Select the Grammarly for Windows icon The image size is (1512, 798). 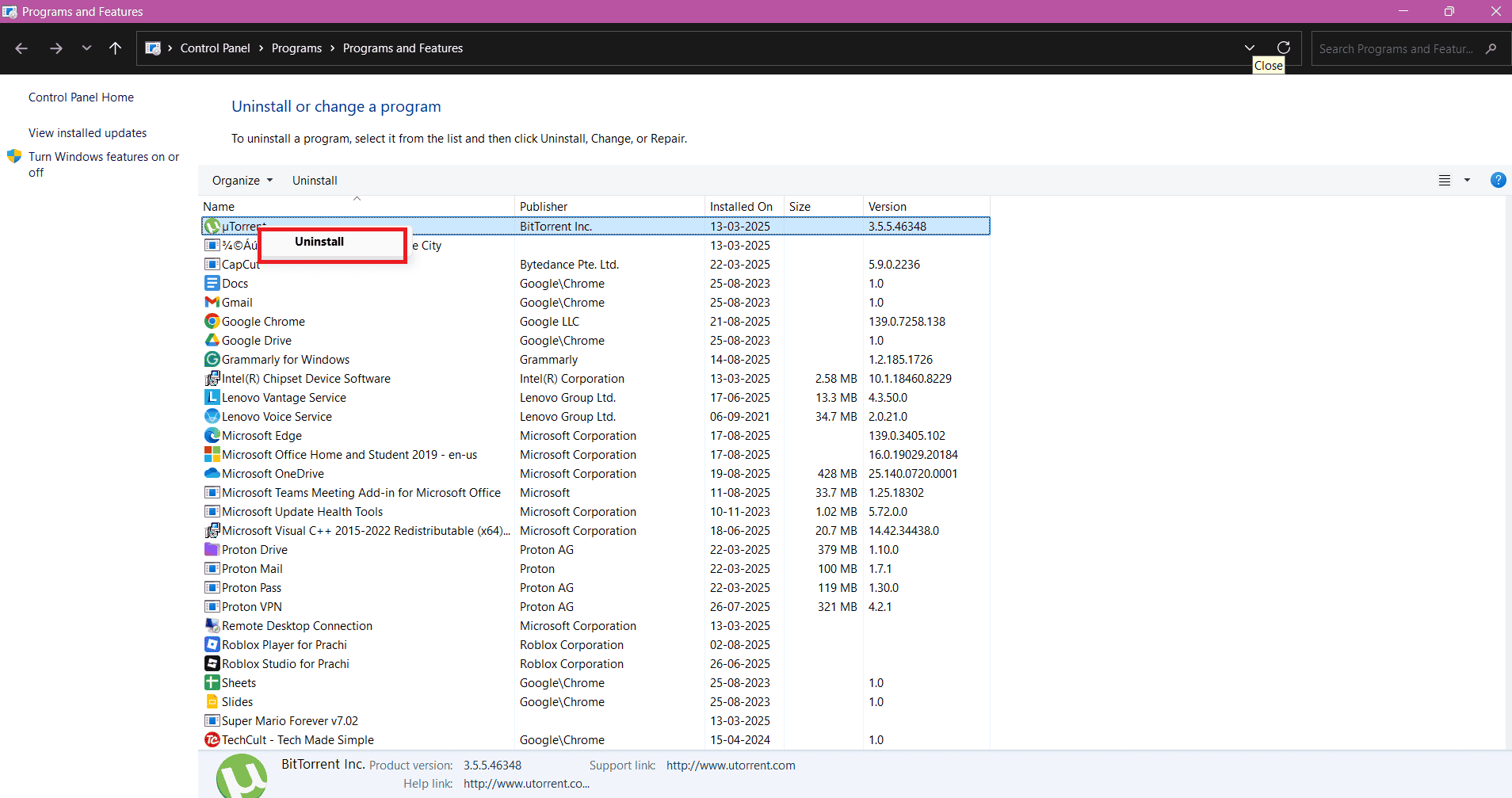[x=212, y=359]
